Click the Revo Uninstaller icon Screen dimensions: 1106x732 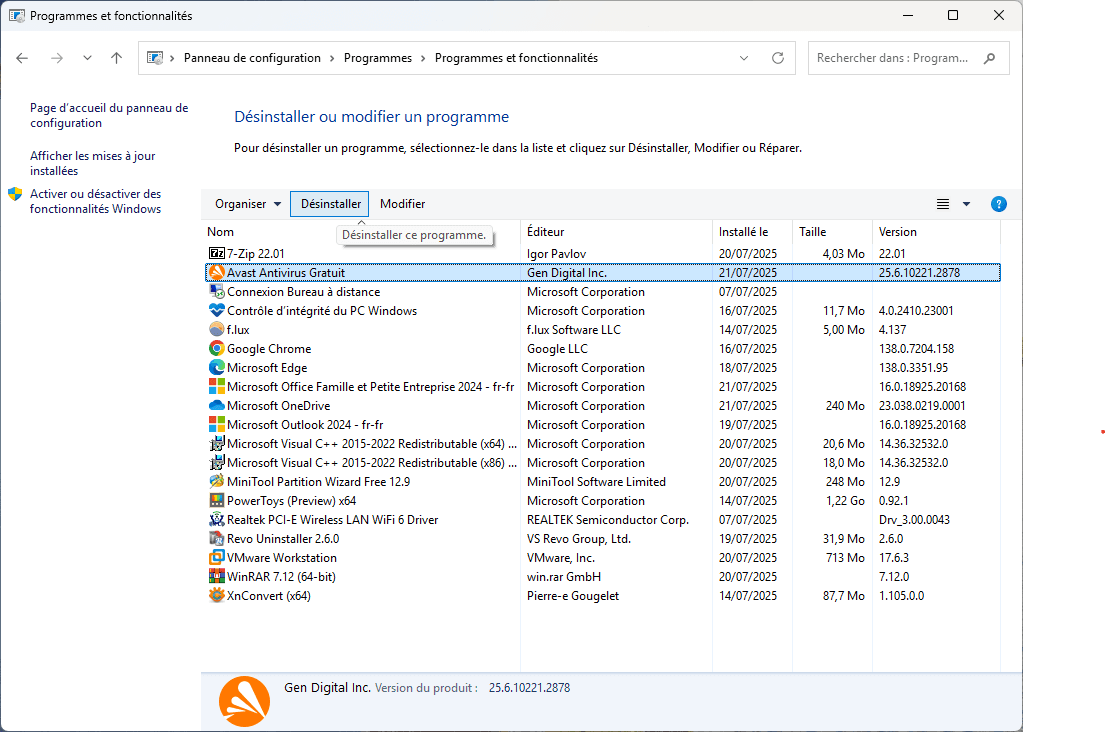pos(217,539)
